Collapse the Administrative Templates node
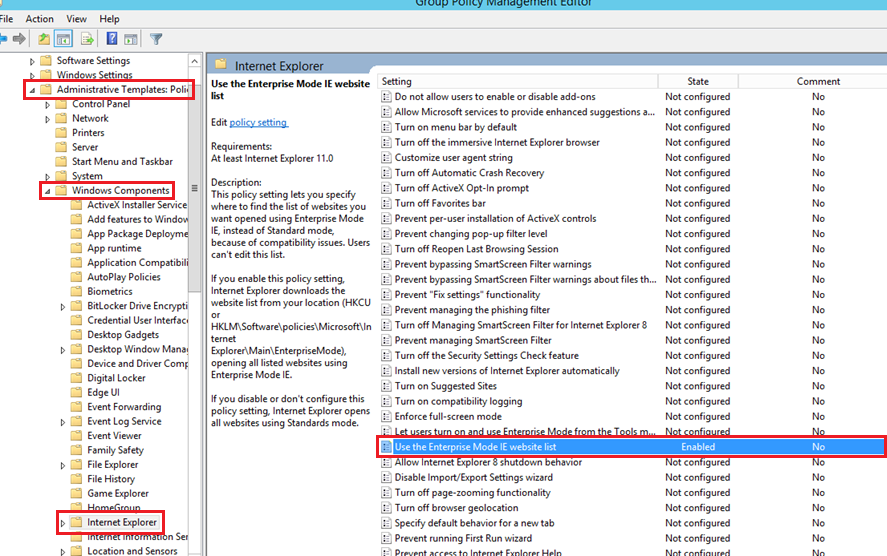Screen dimensions: 887x556 (32, 90)
